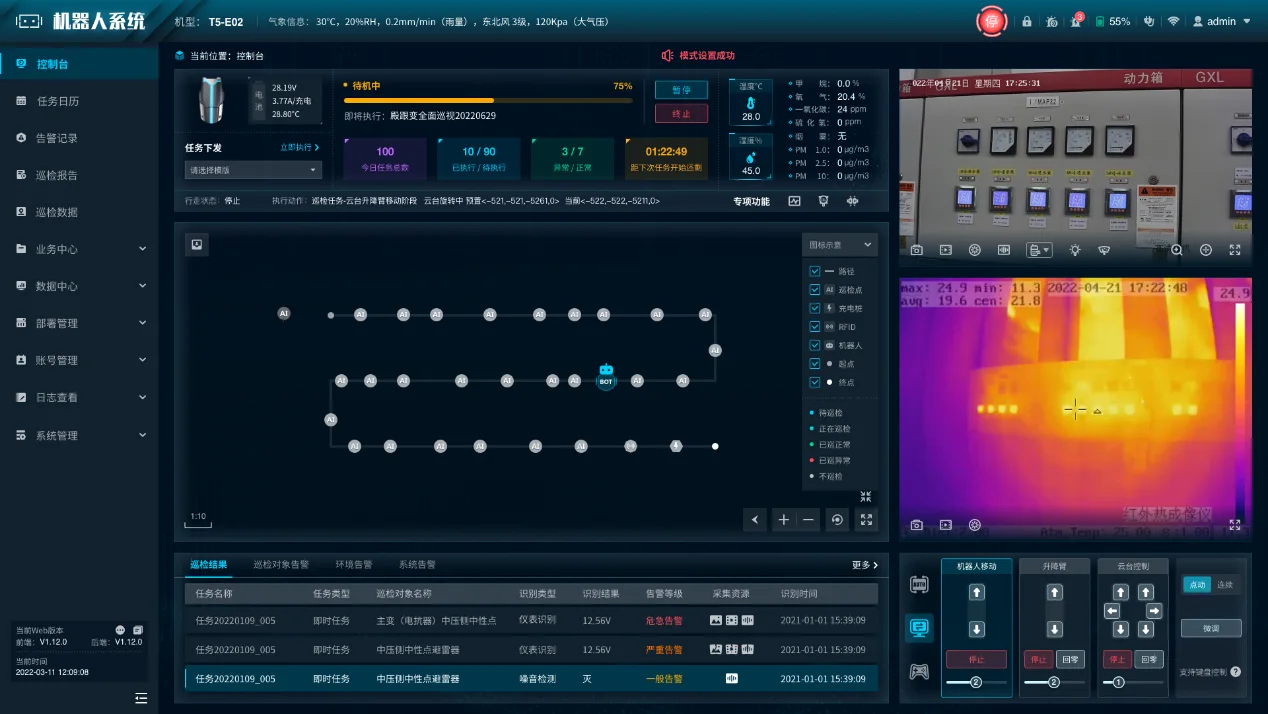Switch to the AUTO control mode icon
The height and width of the screenshot is (714, 1268).
pos(919,584)
